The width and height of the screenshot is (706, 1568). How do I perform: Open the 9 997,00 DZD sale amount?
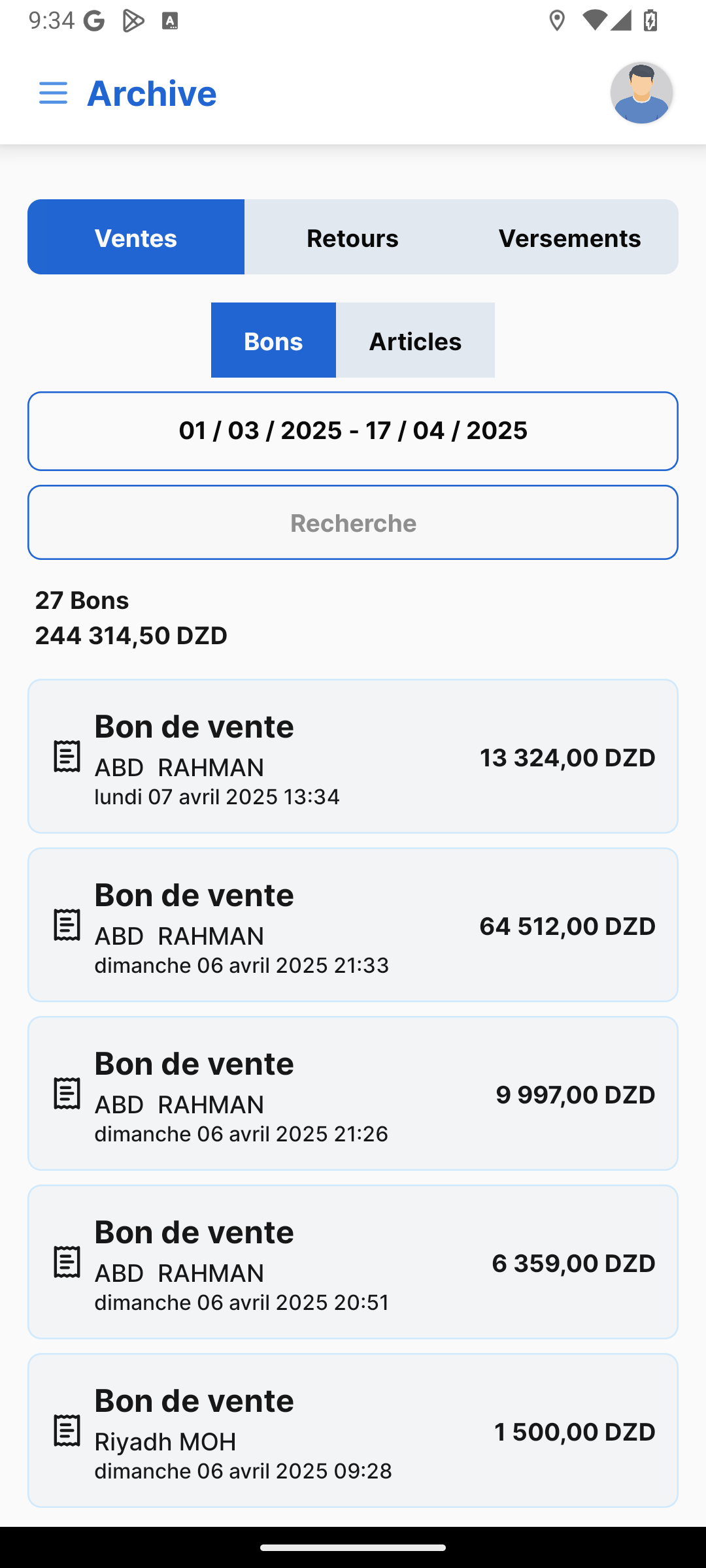click(x=575, y=1095)
